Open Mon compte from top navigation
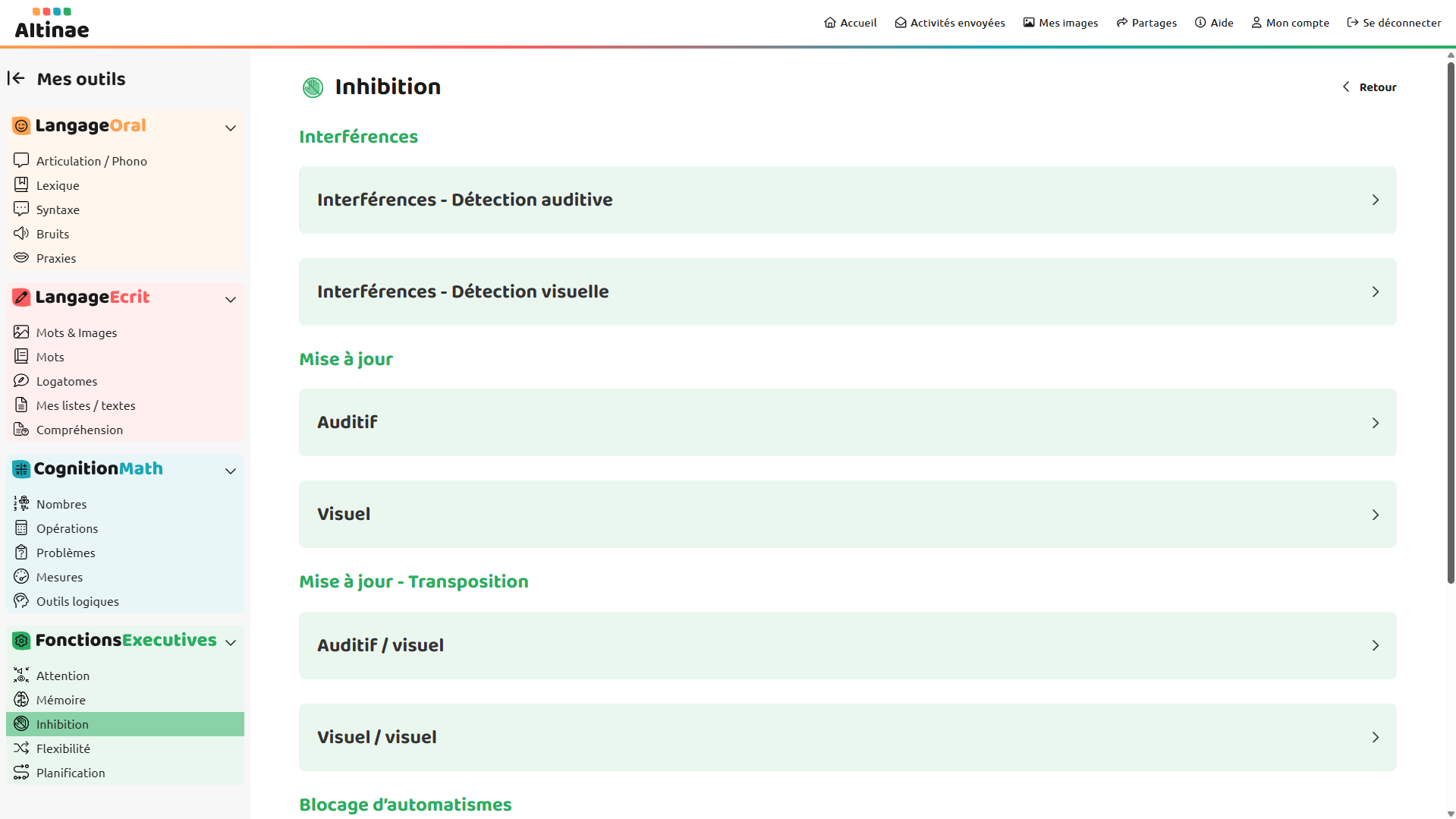The image size is (1456, 819). [x=1290, y=23]
